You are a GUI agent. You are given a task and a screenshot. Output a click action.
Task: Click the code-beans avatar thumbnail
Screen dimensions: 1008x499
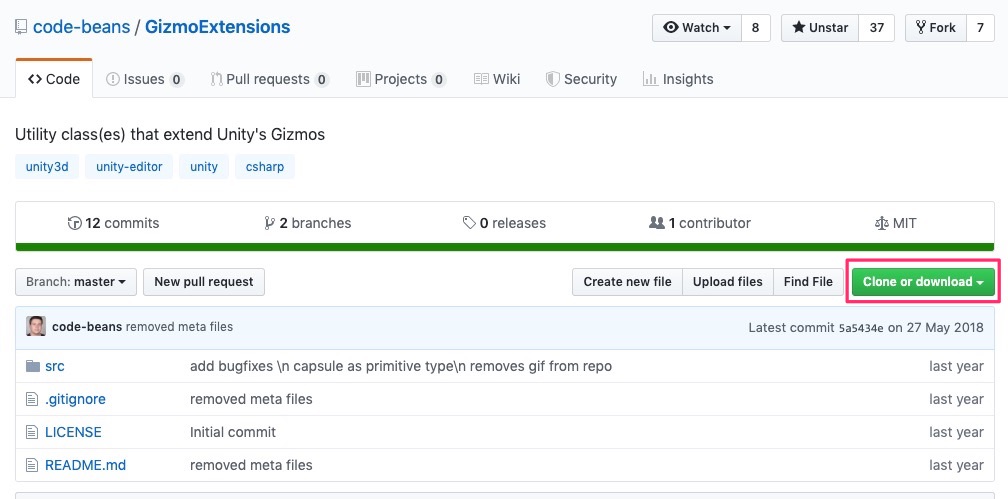pyautogui.click(x=36, y=327)
